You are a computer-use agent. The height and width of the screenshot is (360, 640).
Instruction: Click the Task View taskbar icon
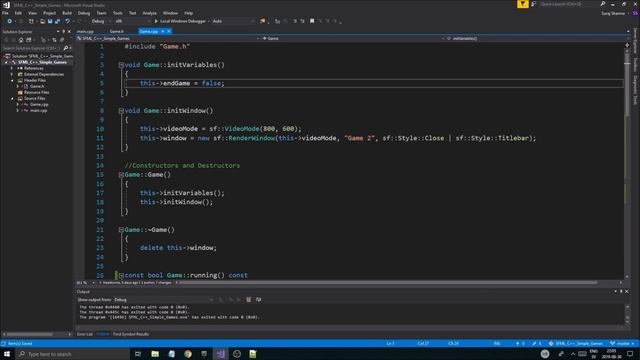(138, 354)
